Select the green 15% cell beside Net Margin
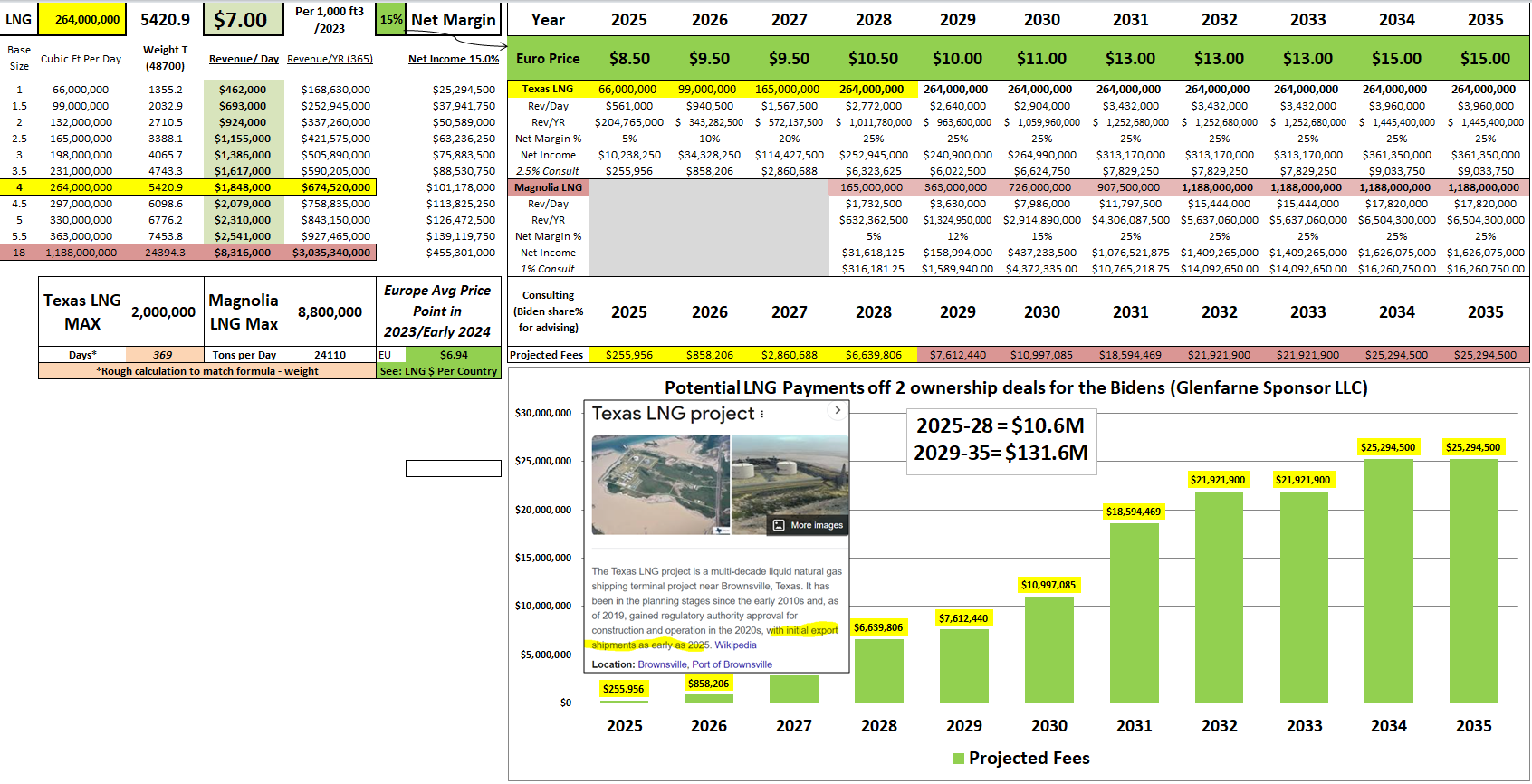This screenshot has height=784, width=1532. point(391,20)
